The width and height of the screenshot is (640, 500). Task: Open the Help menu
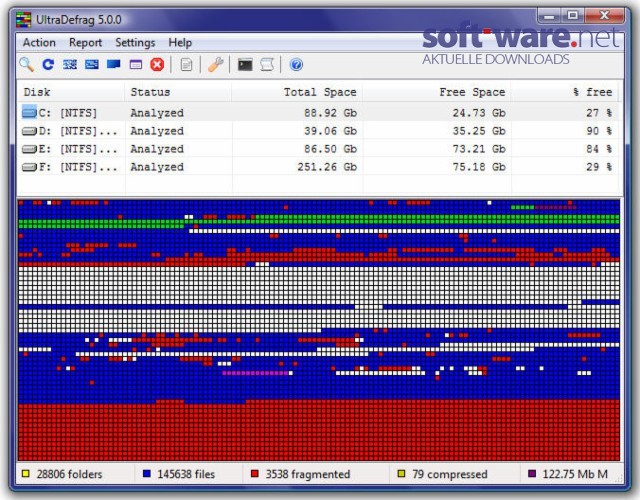point(180,42)
